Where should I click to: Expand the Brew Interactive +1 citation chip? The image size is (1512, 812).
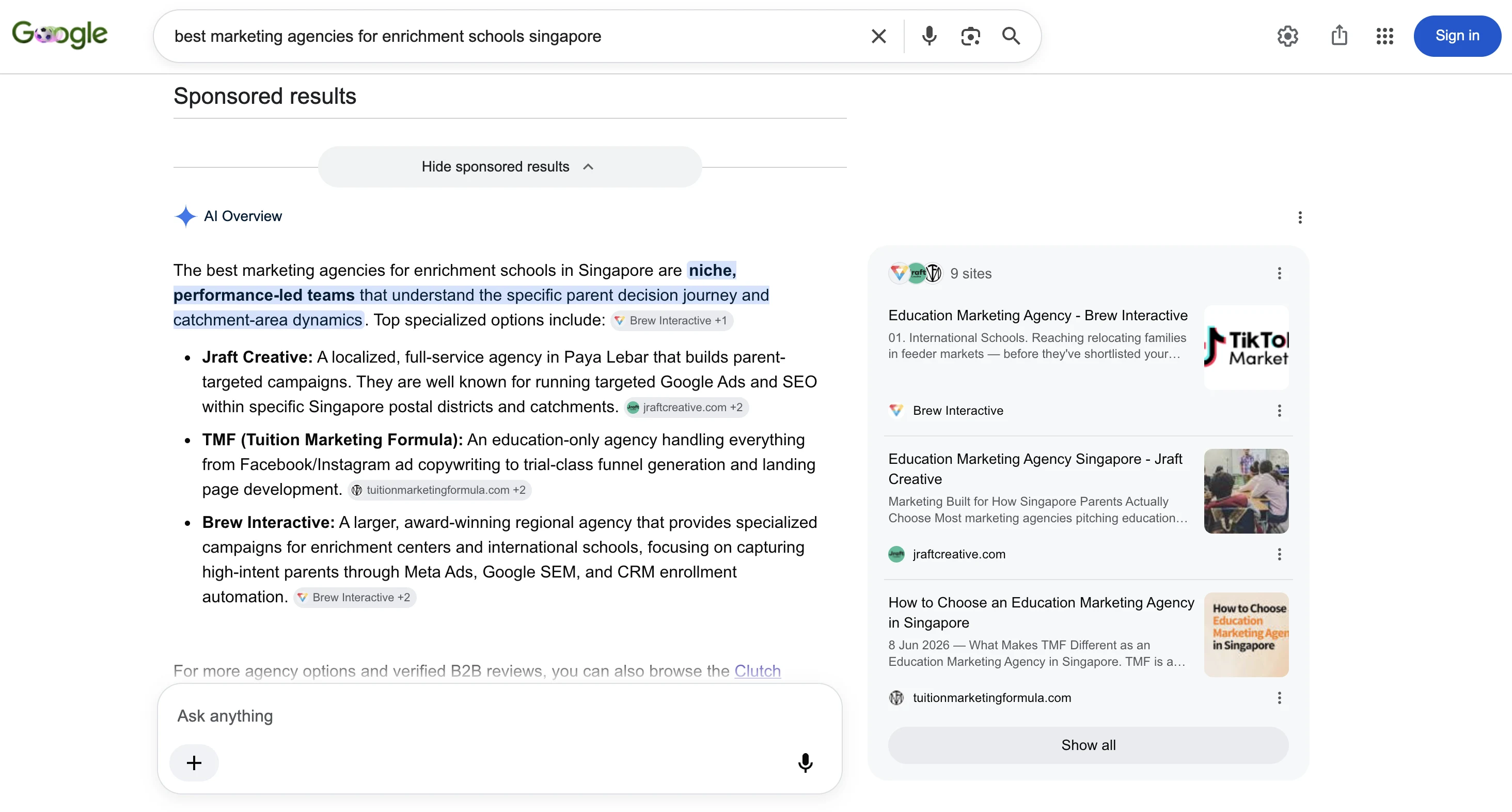[x=671, y=321]
